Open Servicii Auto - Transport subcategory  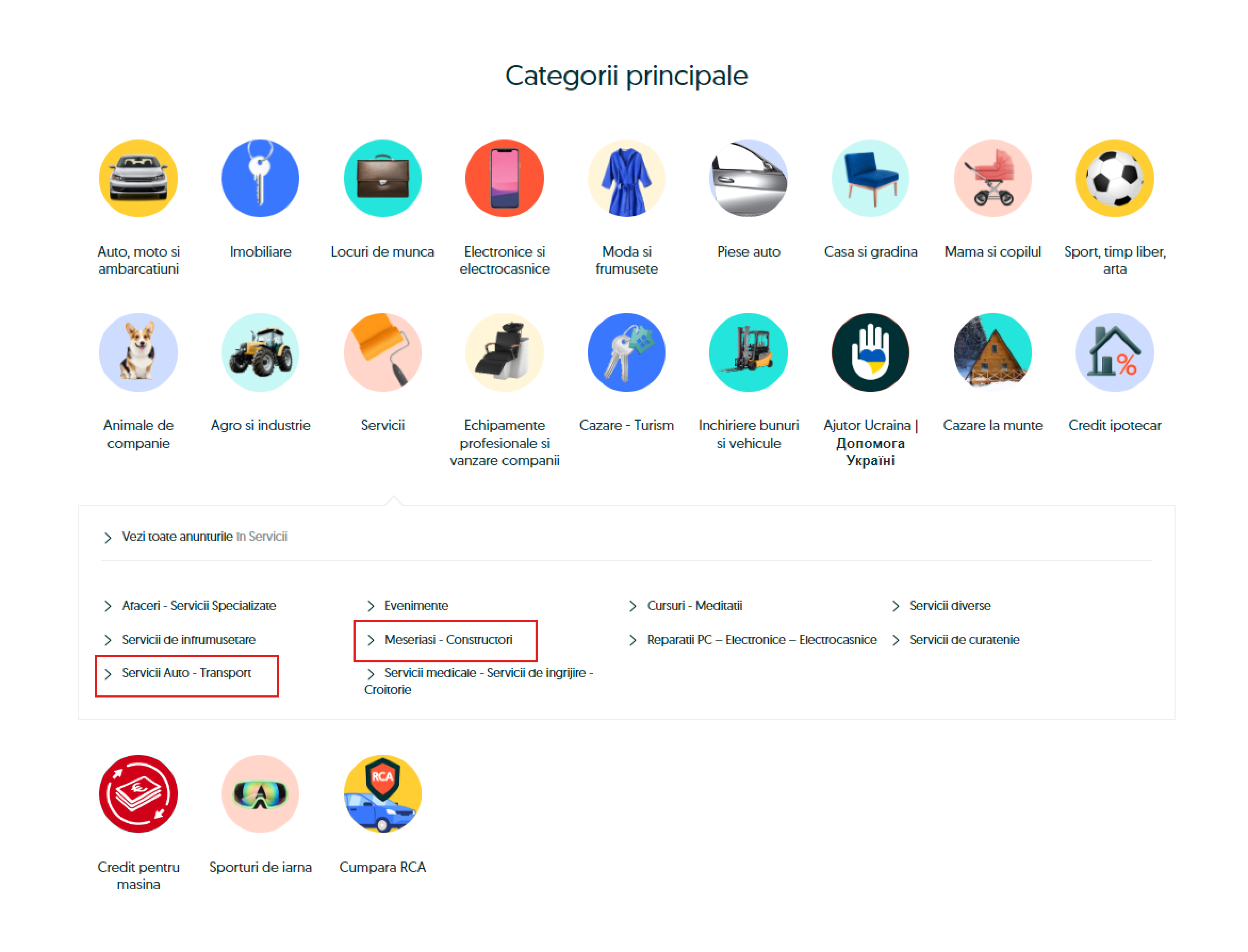(186, 673)
